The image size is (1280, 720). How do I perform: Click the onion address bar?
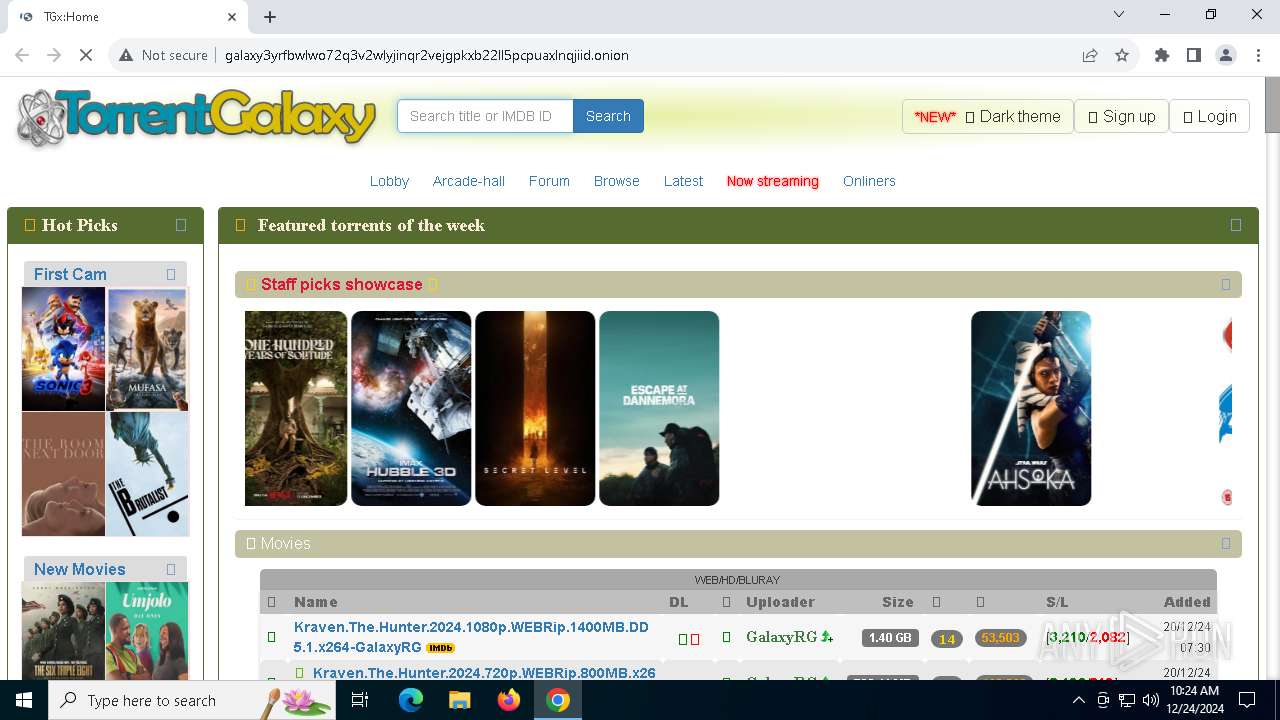click(x=427, y=55)
